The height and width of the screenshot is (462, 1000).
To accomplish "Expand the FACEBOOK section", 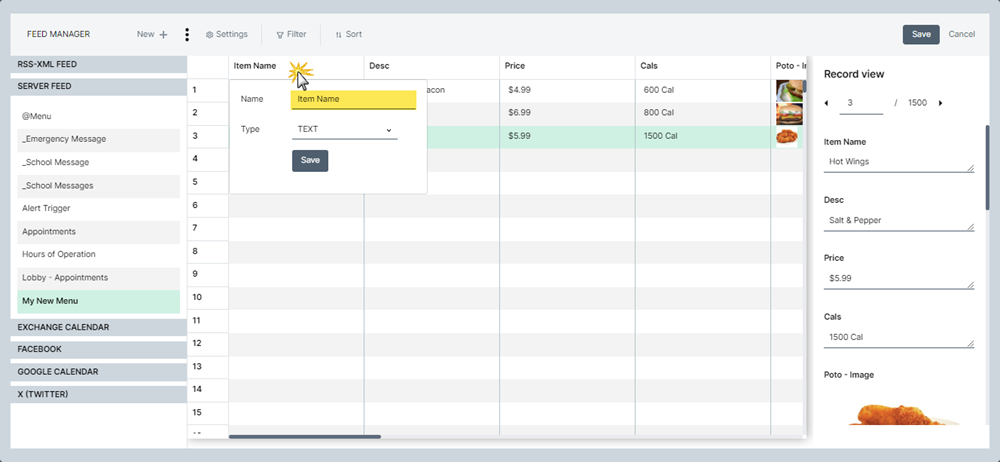I will pos(98,350).
